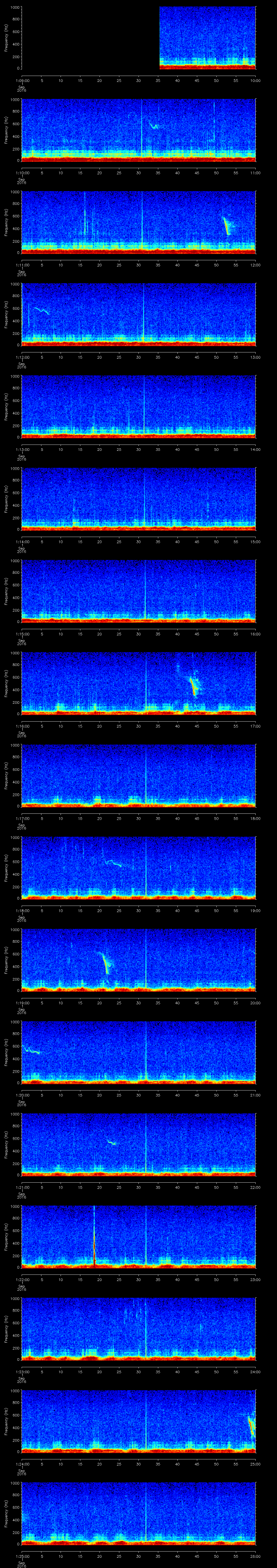Screen dimensions: 277x1568
Task: Click the 1:16:00 time axis label
Action: click(x=22, y=726)
